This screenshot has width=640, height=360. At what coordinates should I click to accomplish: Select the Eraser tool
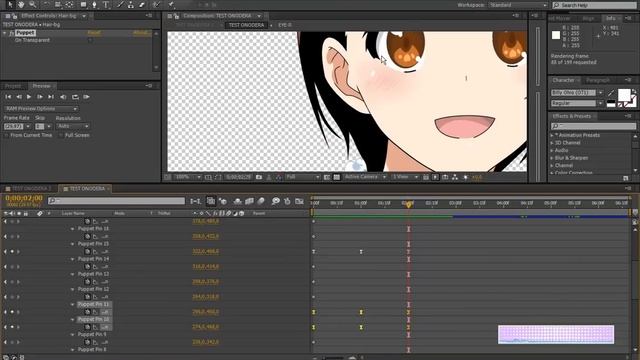point(142,4)
